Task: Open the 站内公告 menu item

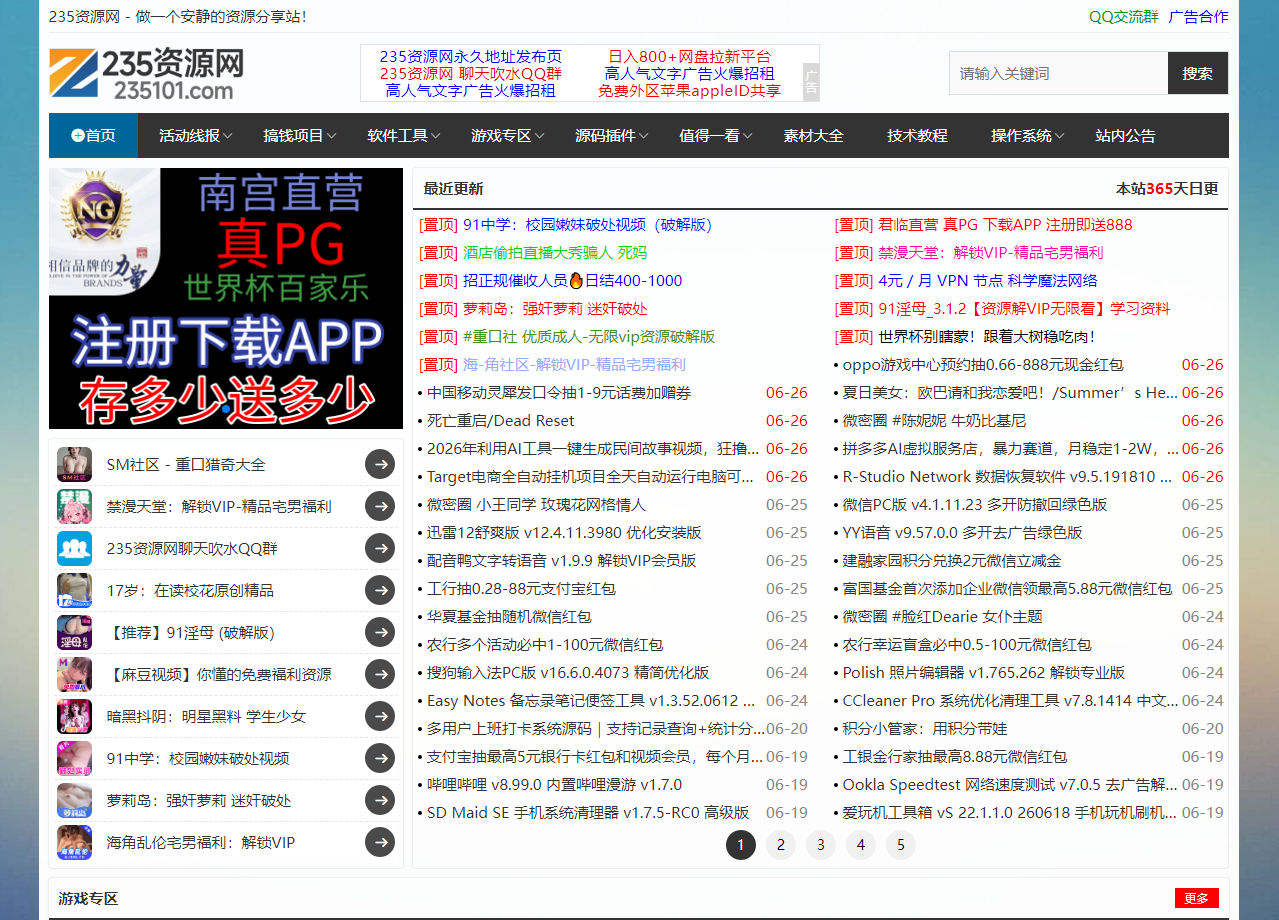Action: (1125, 135)
